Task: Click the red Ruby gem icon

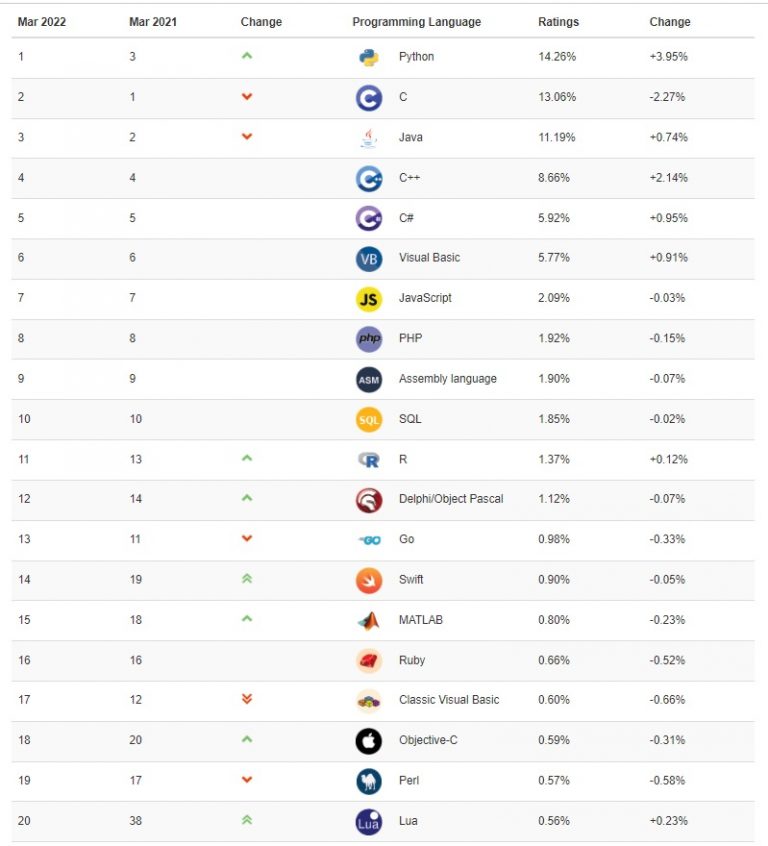Action: [x=368, y=661]
